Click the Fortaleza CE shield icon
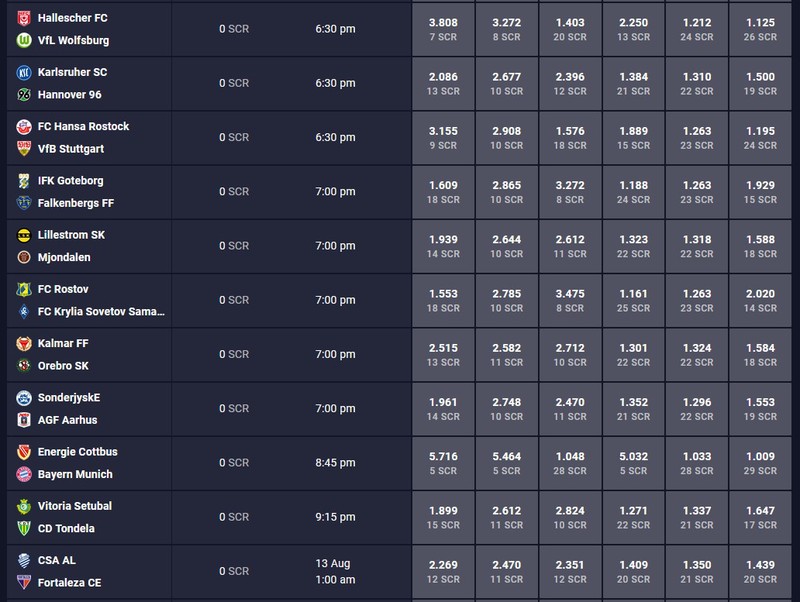Image resolution: width=800 pixels, height=602 pixels. [24, 582]
